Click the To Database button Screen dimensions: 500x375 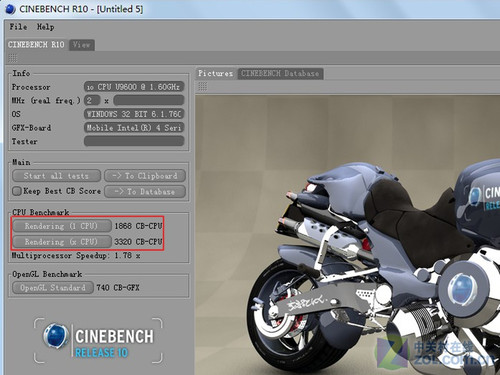[145, 192]
